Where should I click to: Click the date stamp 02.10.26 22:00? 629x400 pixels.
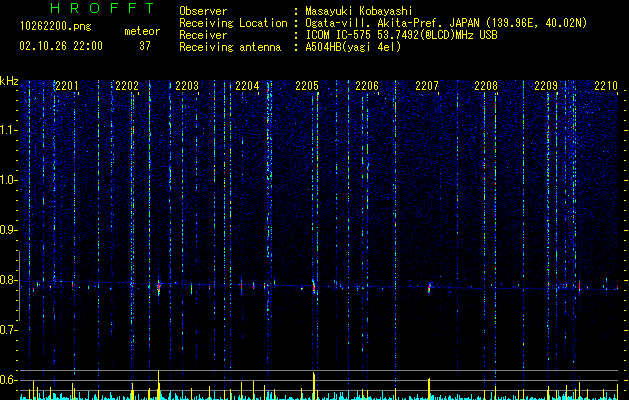coord(61,46)
